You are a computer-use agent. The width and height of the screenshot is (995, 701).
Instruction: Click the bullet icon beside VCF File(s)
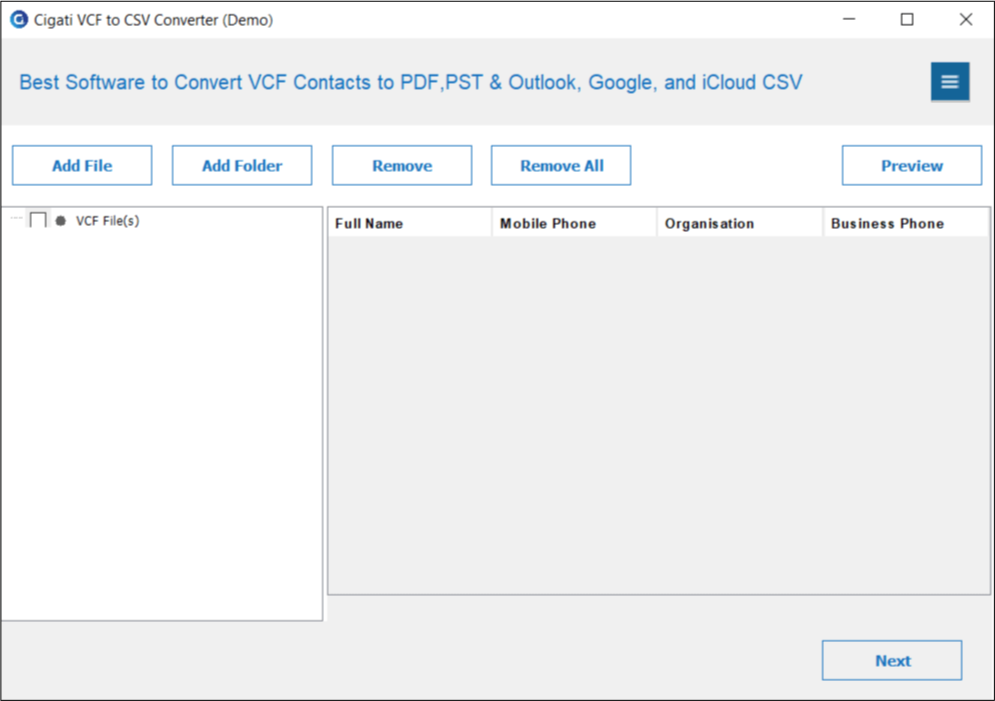click(60, 221)
